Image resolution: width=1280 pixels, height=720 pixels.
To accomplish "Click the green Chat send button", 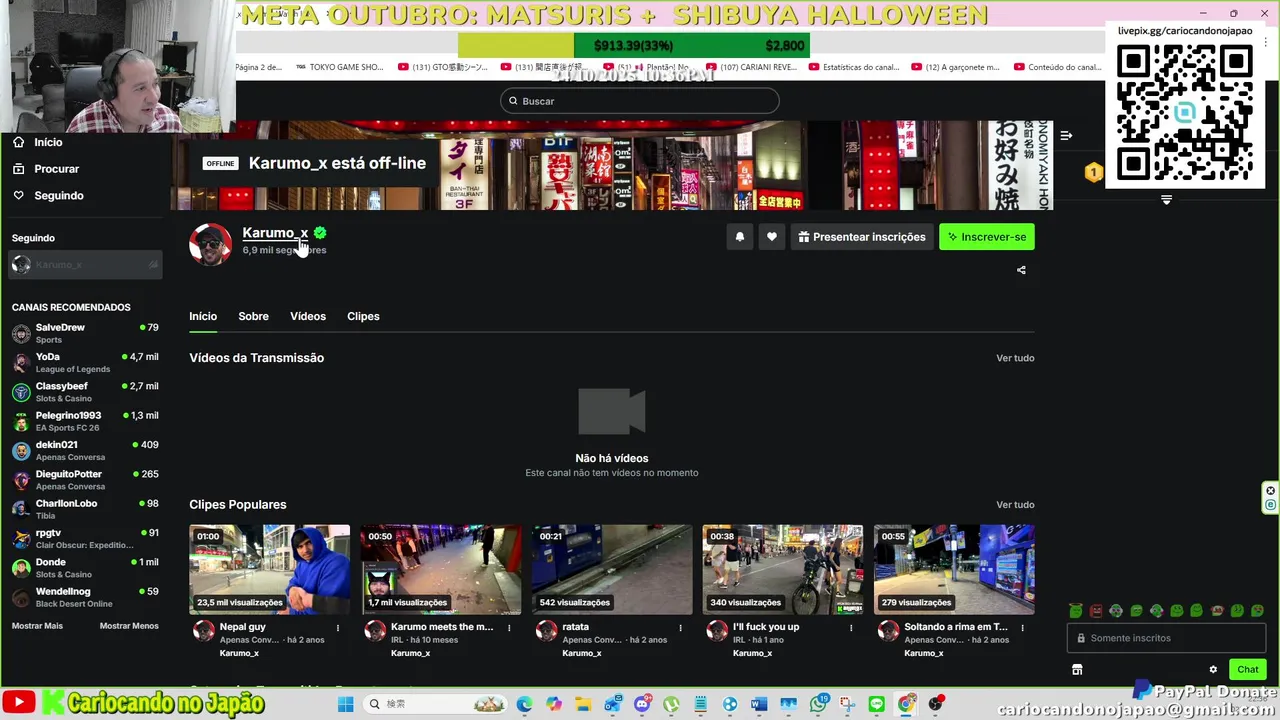I will coord(1248,669).
